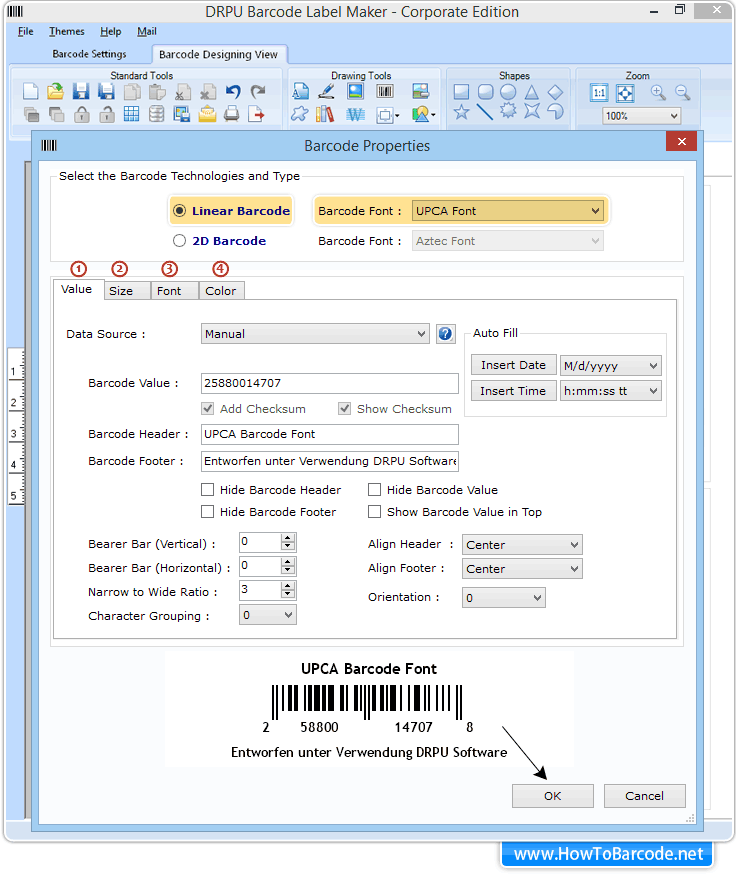
Task: Open the UPCA Font barcode font dropdown
Action: 508,211
